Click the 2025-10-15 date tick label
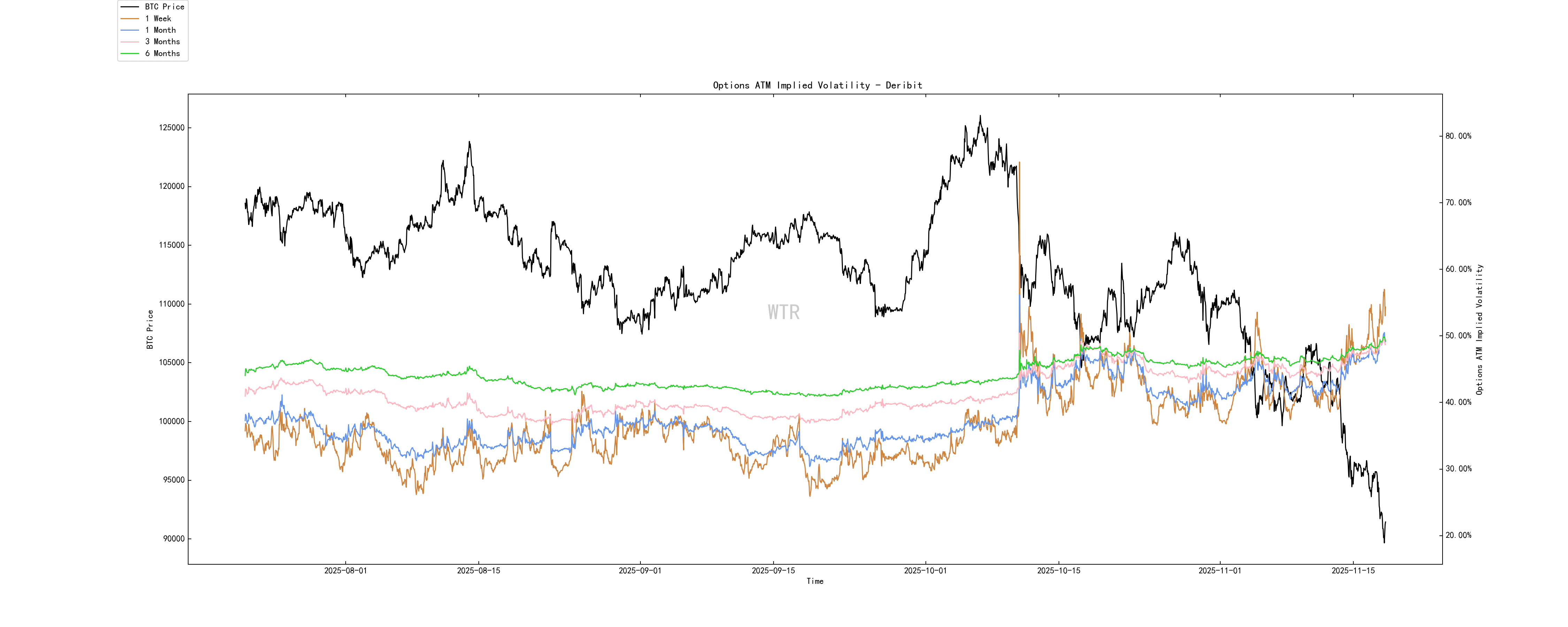The width and height of the screenshot is (1568, 627). [x=1059, y=571]
